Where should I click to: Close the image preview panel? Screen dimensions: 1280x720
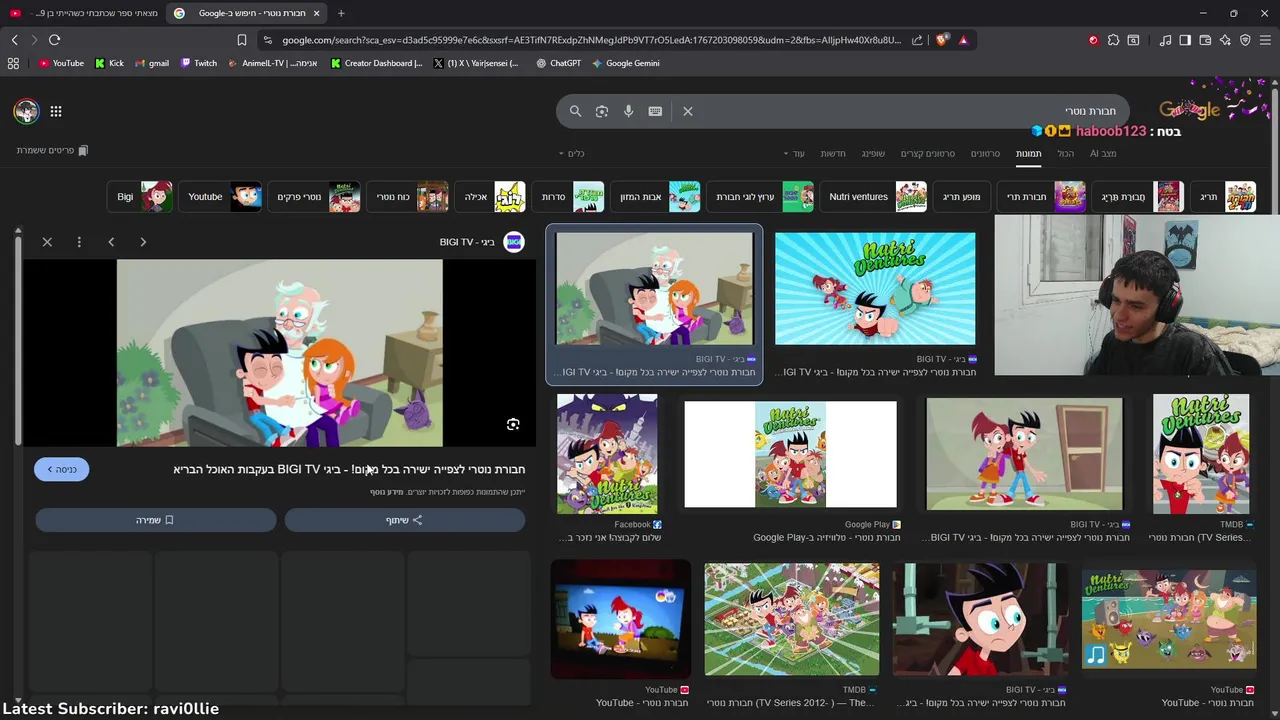47,242
